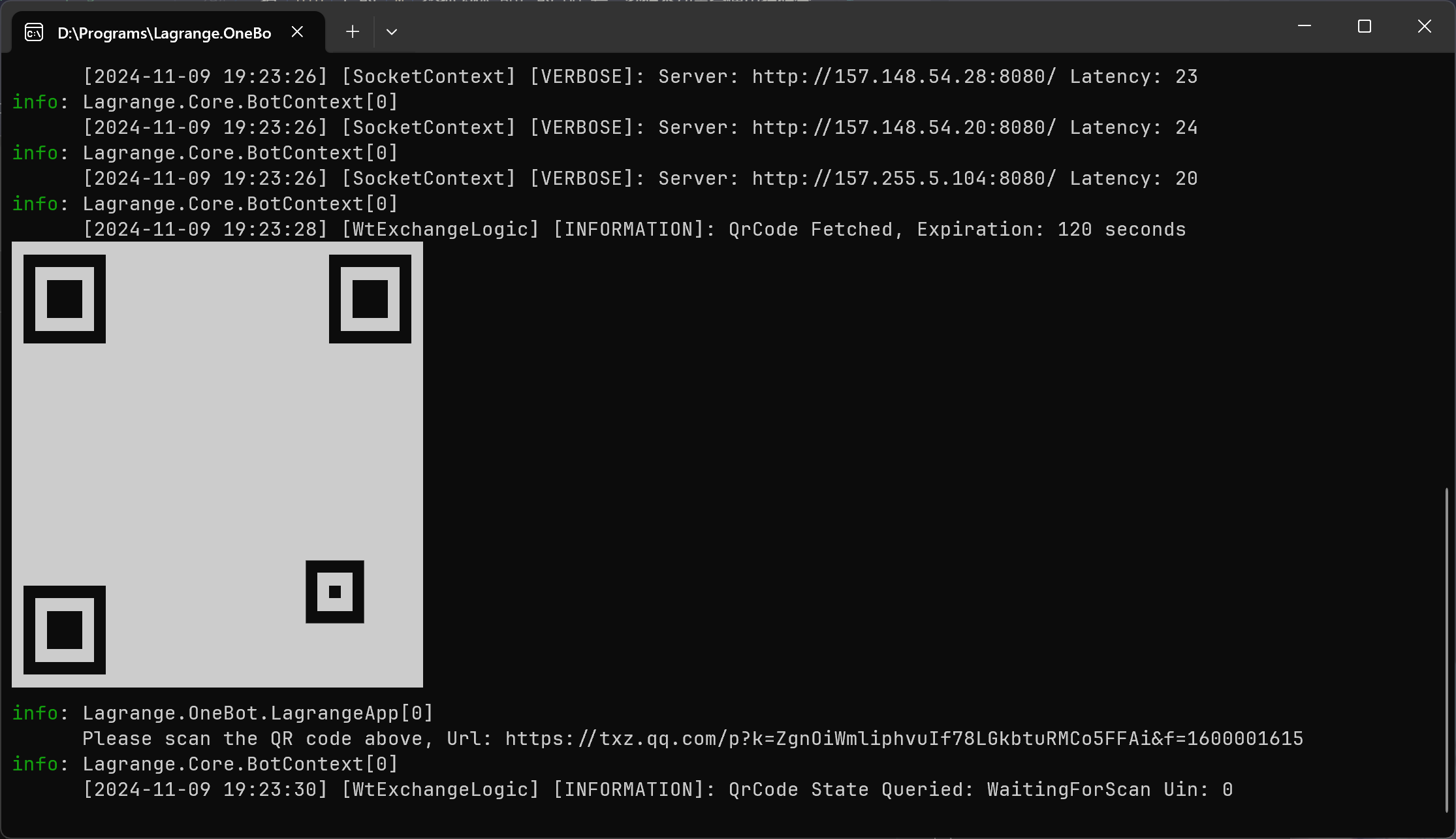The width and height of the screenshot is (1456, 839).
Task: Close the Lagrange.OneBot terminal tab
Action: point(297,32)
